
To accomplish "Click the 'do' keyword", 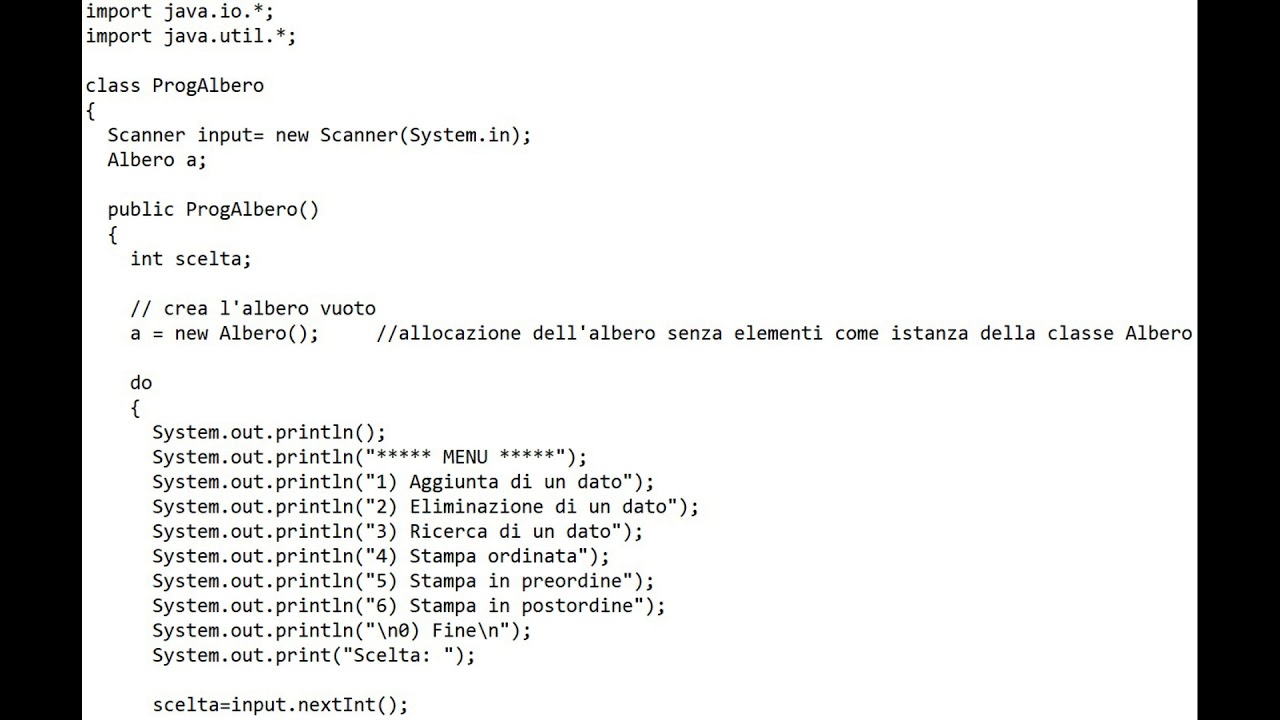I will [x=141, y=382].
